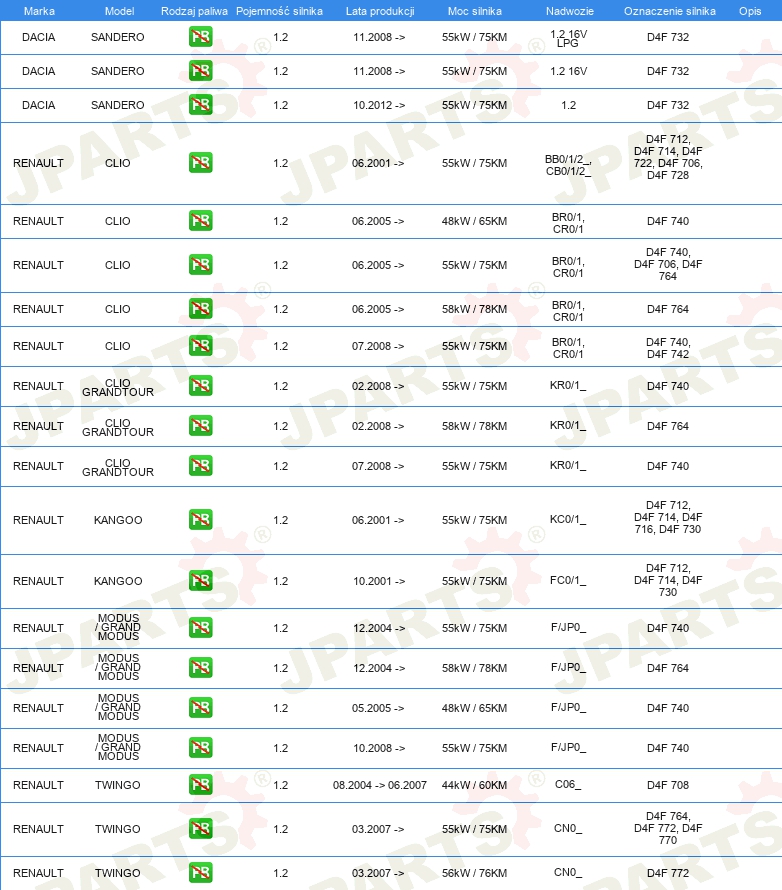Click fuel icon in Clio Grandtour 02.2008 58kW row
This screenshot has width=782, height=890.
(200, 426)
